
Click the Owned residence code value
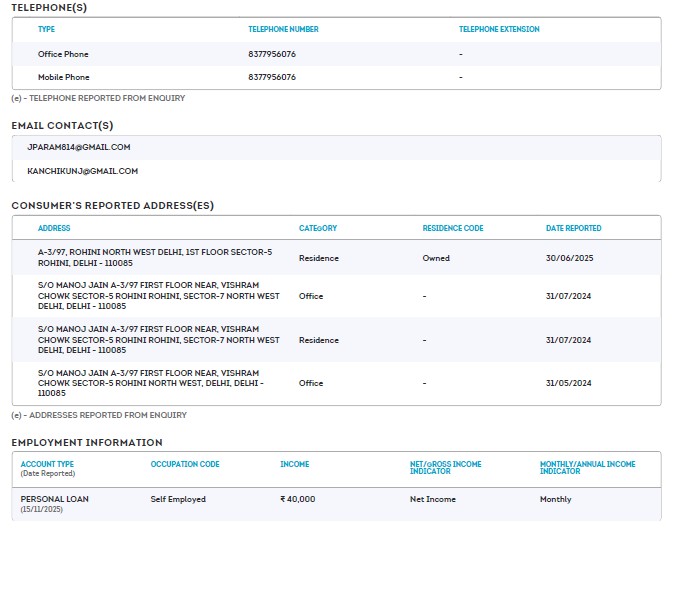436,258
